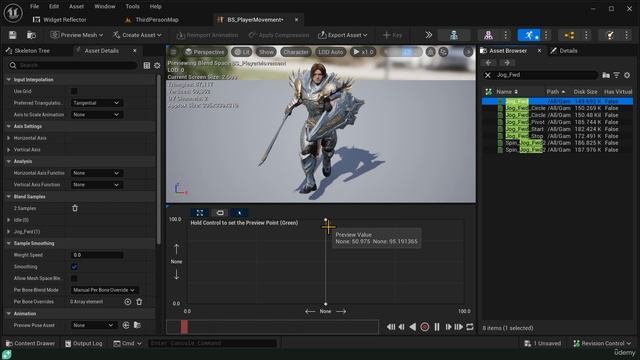Open Vertical Axis Function dropdown
This screenshot has height=360, width=640.
pyautogui.click(x=96, y=185)
